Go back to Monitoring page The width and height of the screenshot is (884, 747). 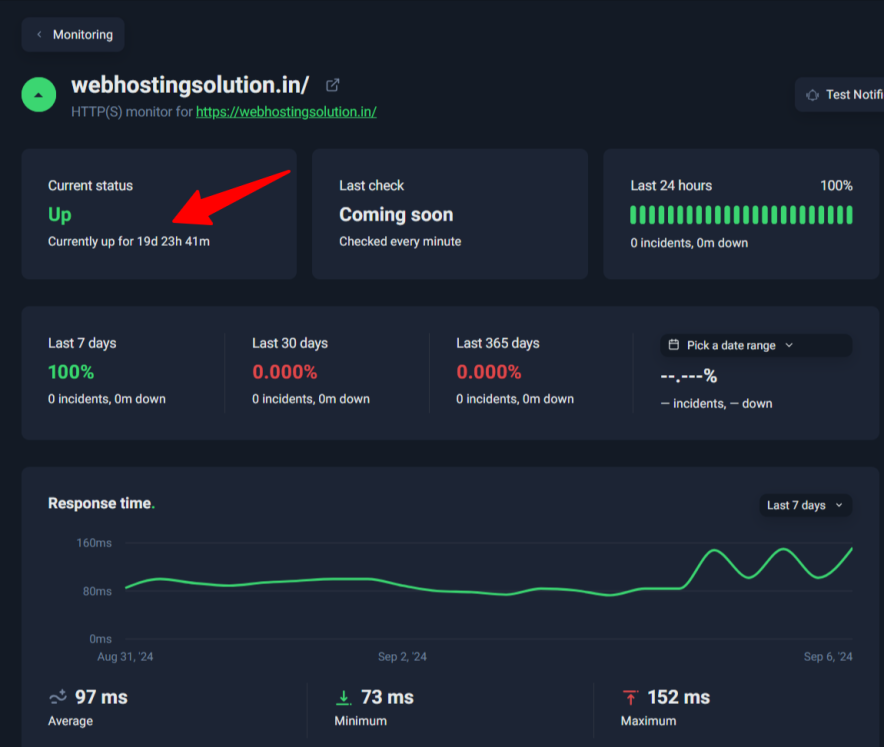tap(73, 35)
